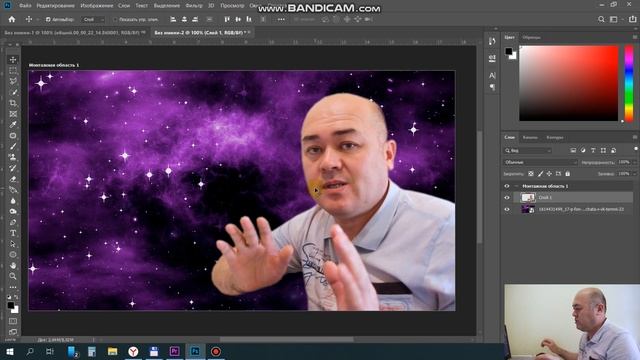Select the Pen tool
This screenshot has height=360, width=640.
click(x=13, y=222)
